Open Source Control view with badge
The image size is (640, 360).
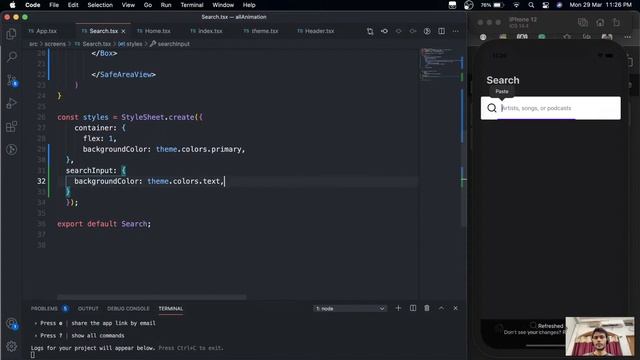(x=11, y=80)
